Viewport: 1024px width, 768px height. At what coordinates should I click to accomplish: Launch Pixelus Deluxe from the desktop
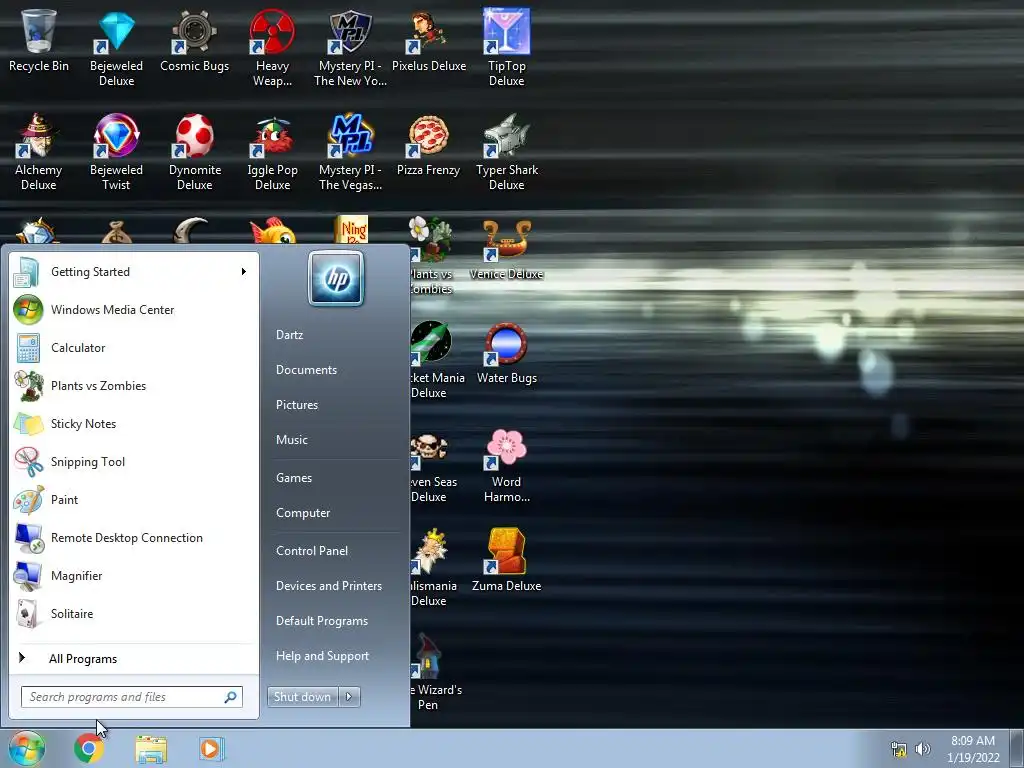(428, 40)
